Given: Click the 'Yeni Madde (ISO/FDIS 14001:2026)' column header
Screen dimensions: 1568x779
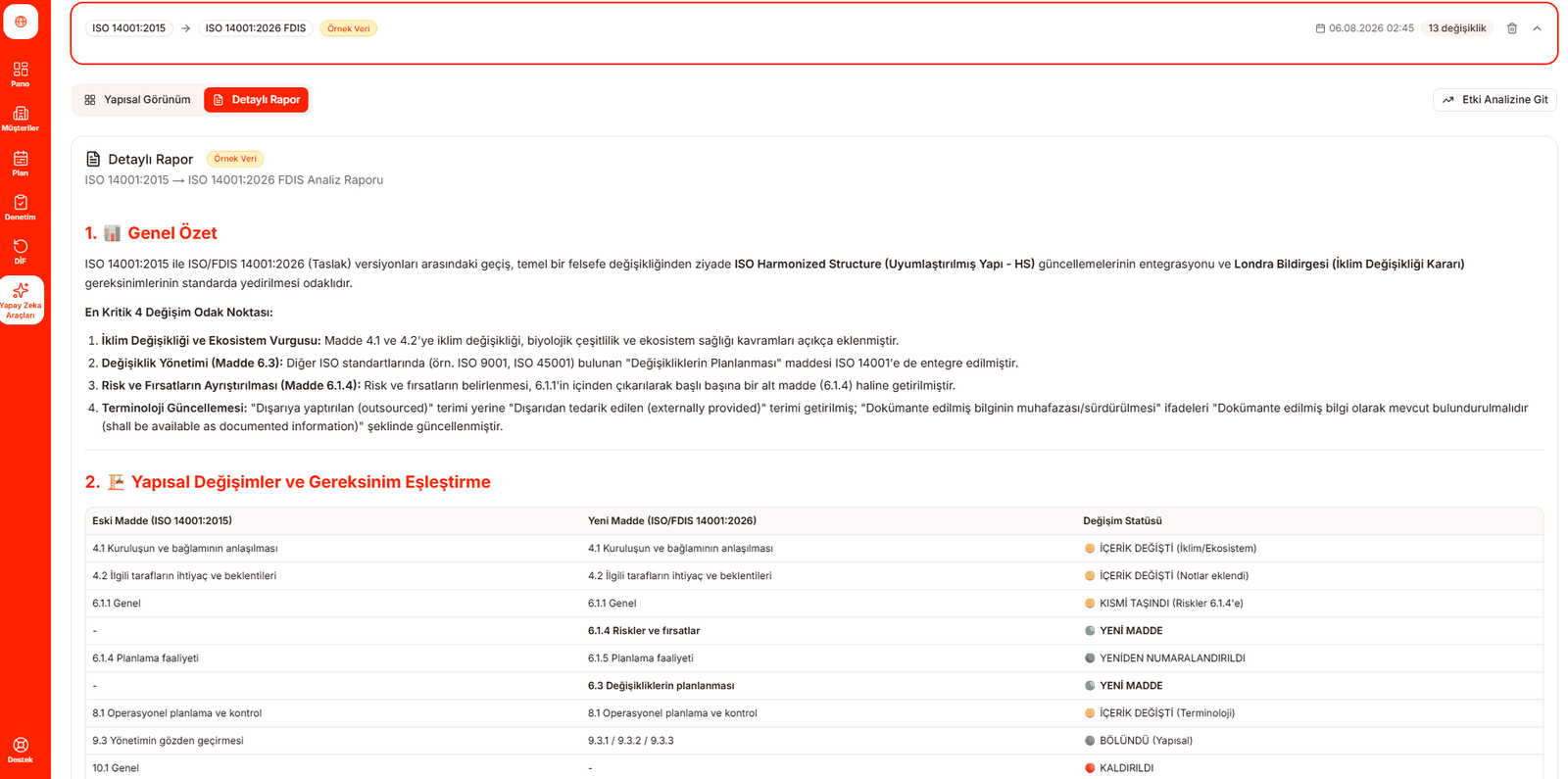Looking at the screenshot, I should pyautogui.click(x=672, y=521).
